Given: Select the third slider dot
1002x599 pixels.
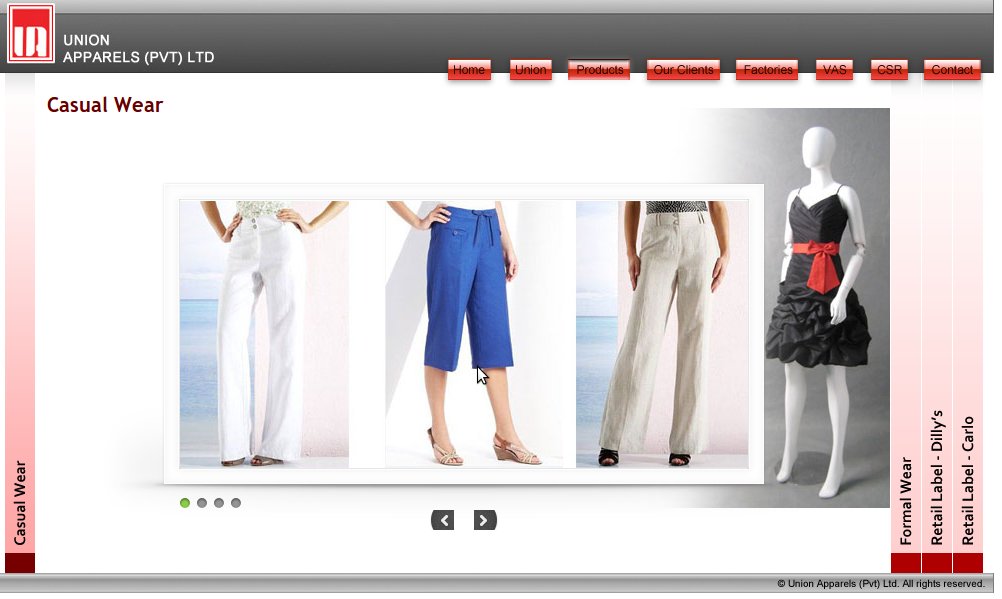Looking at the screenshot, I should click(219, 503).
